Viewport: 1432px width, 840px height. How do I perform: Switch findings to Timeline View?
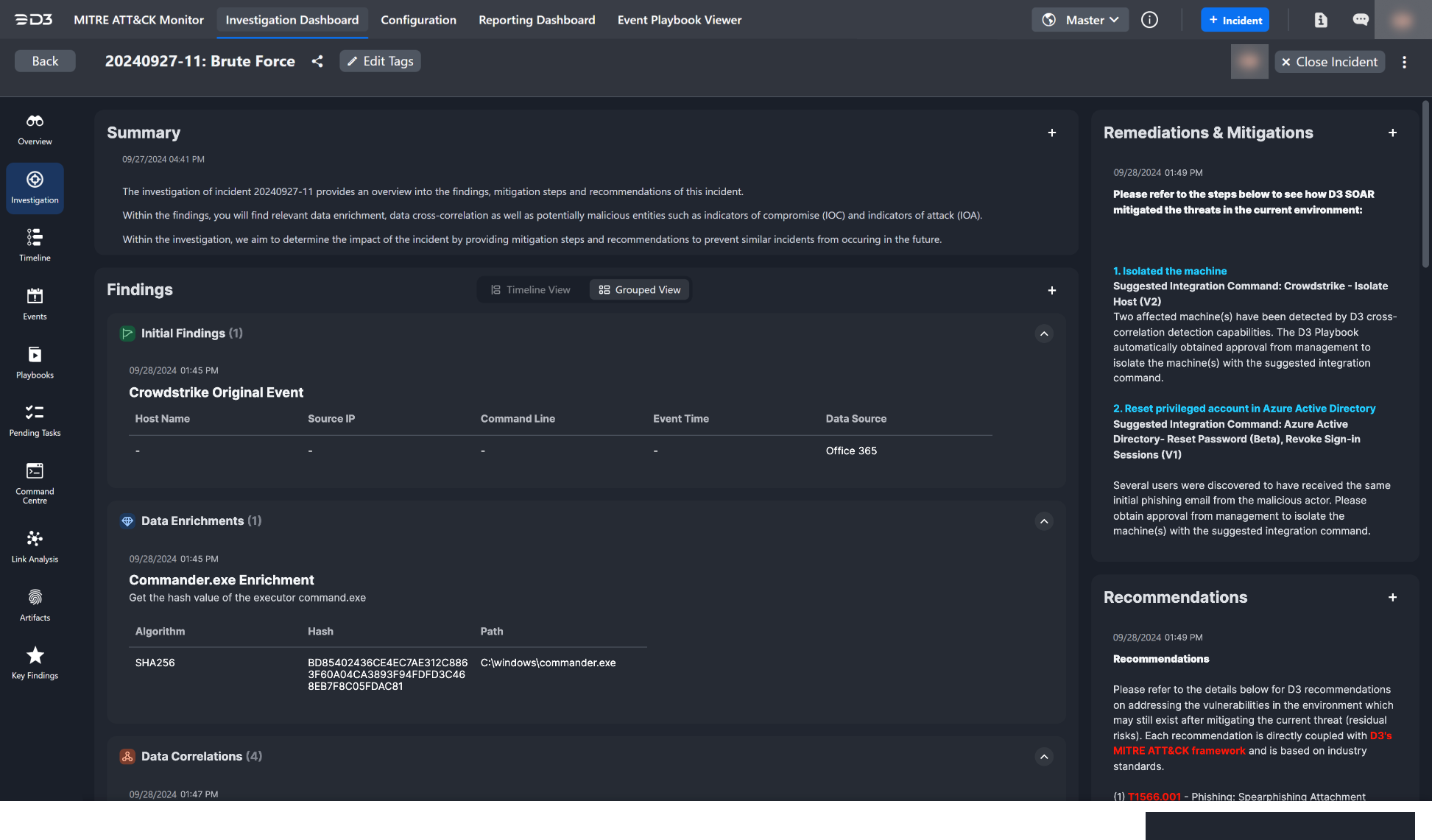[x=530, y=290]
